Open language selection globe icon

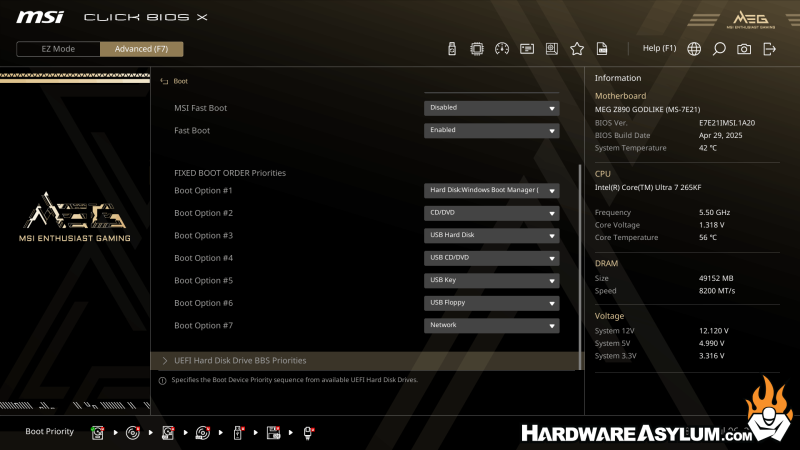pyautogui.click(x=694, y=48)
